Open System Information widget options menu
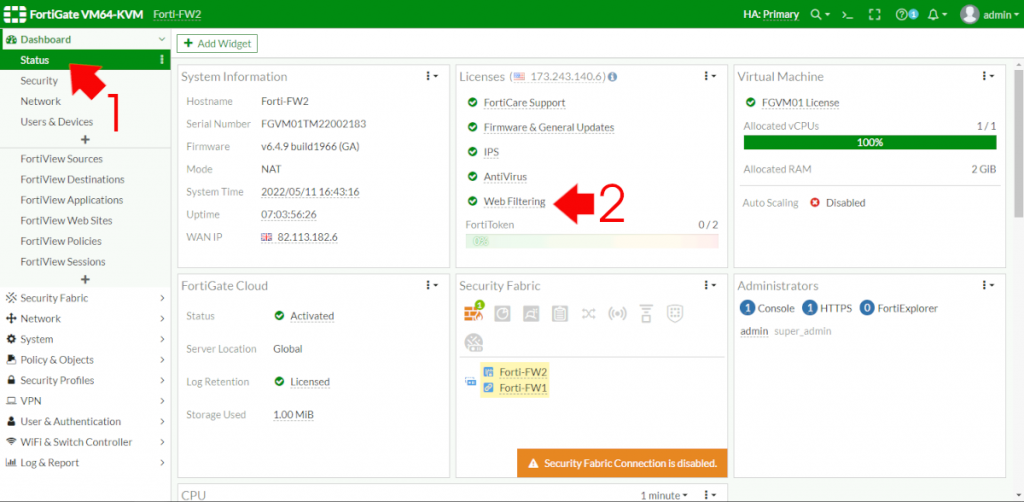 (433, 76)
